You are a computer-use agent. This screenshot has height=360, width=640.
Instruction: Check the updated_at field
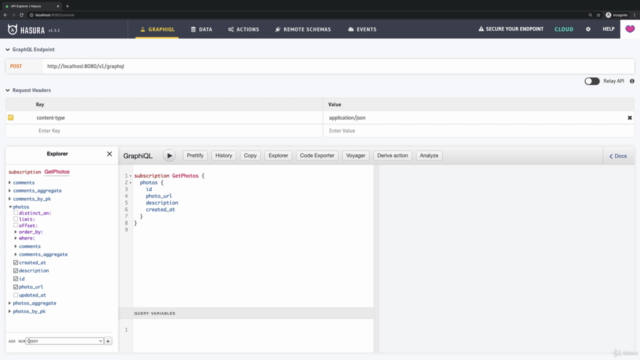[x=16, y=295]
